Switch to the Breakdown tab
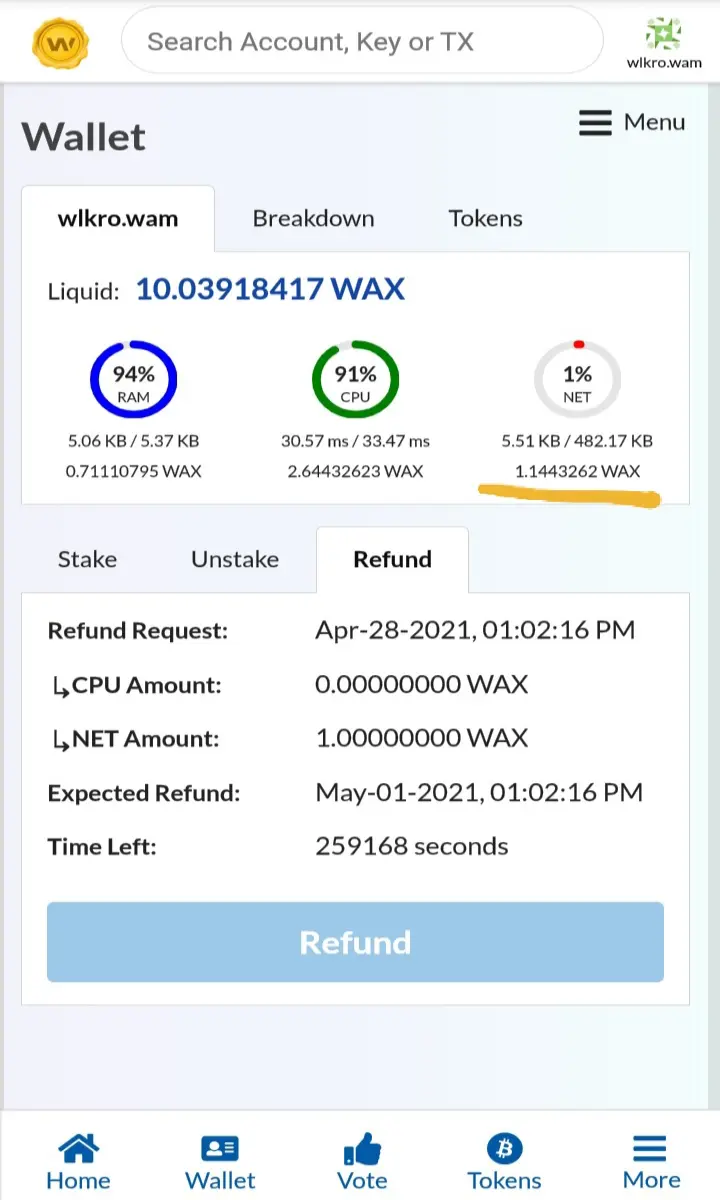The image size is (720, 1200). tap(313, 218)
